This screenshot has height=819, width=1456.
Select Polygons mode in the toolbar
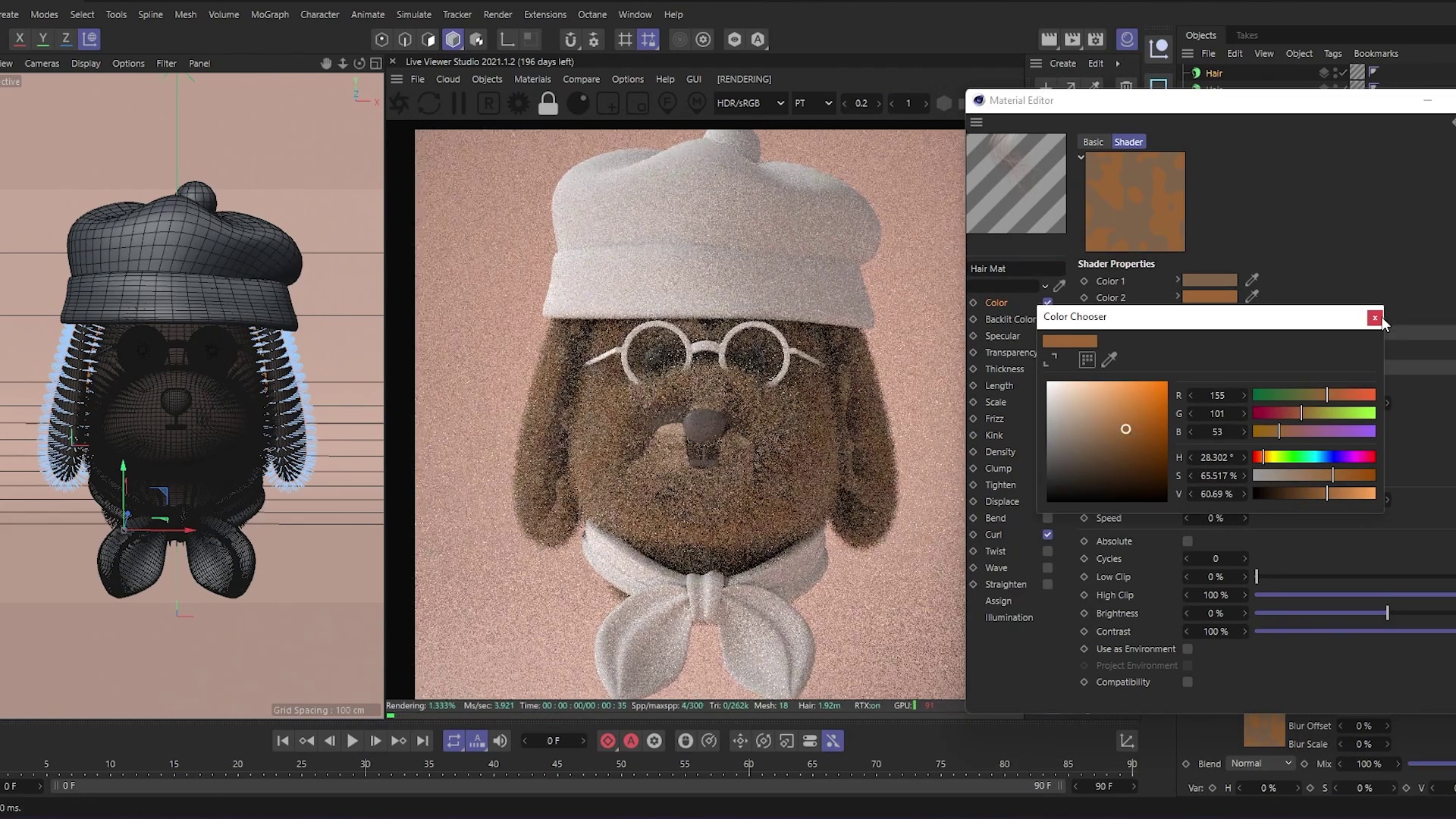point(428,39)
